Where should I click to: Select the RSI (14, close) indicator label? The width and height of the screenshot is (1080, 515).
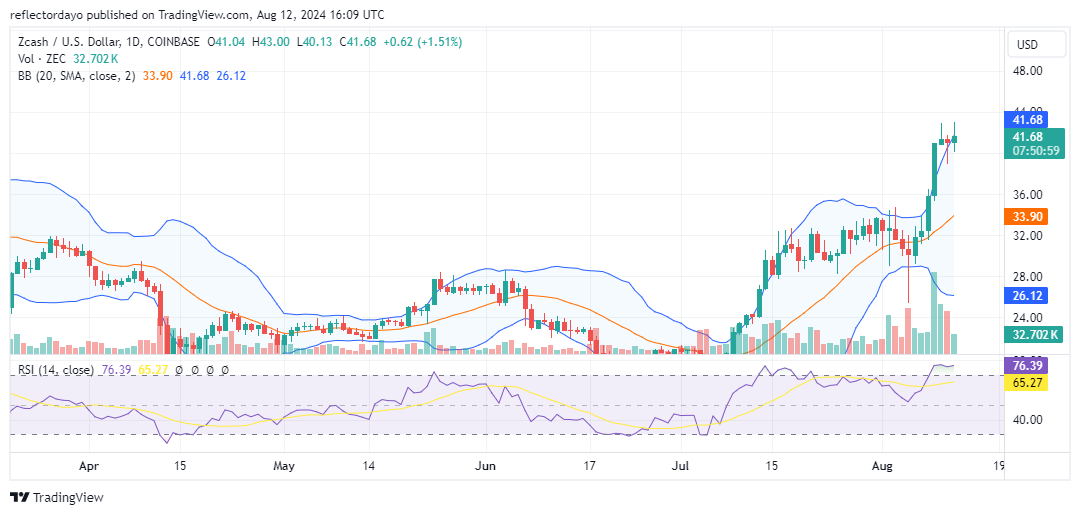point(55,370)
